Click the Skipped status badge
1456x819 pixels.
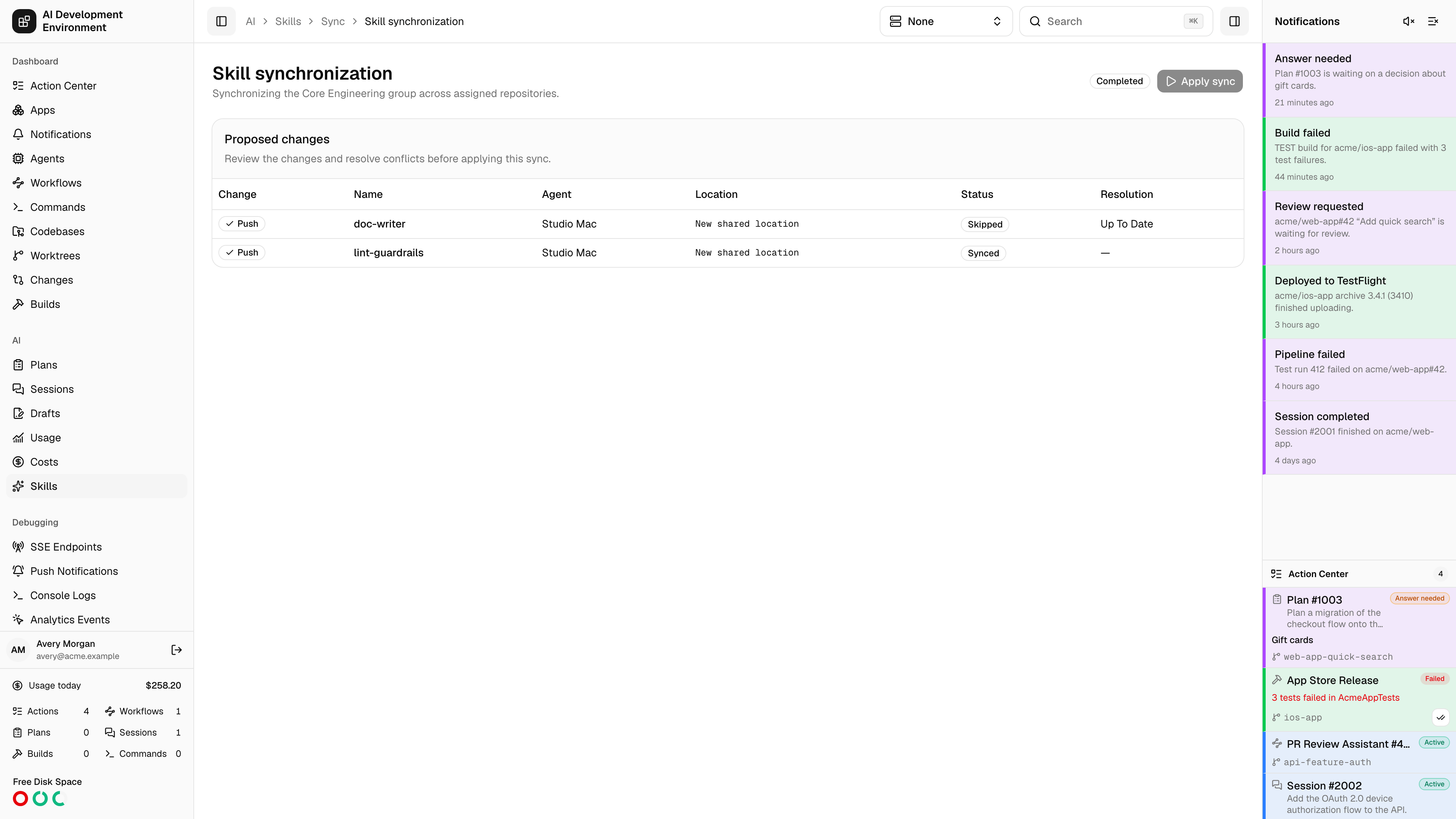coord(985,224)
